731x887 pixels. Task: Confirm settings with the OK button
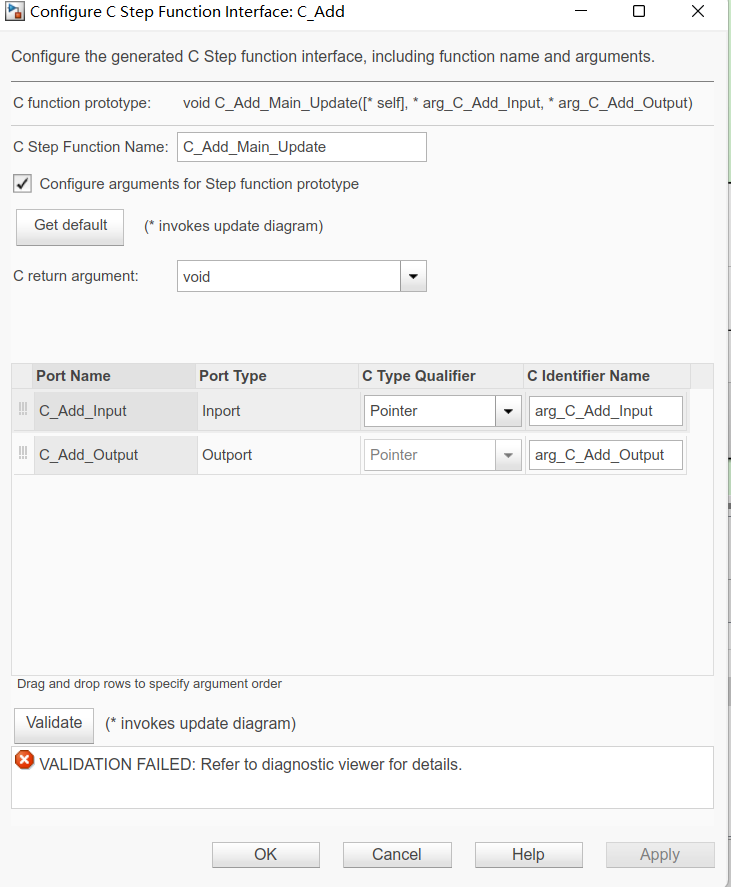click(266, 854)
